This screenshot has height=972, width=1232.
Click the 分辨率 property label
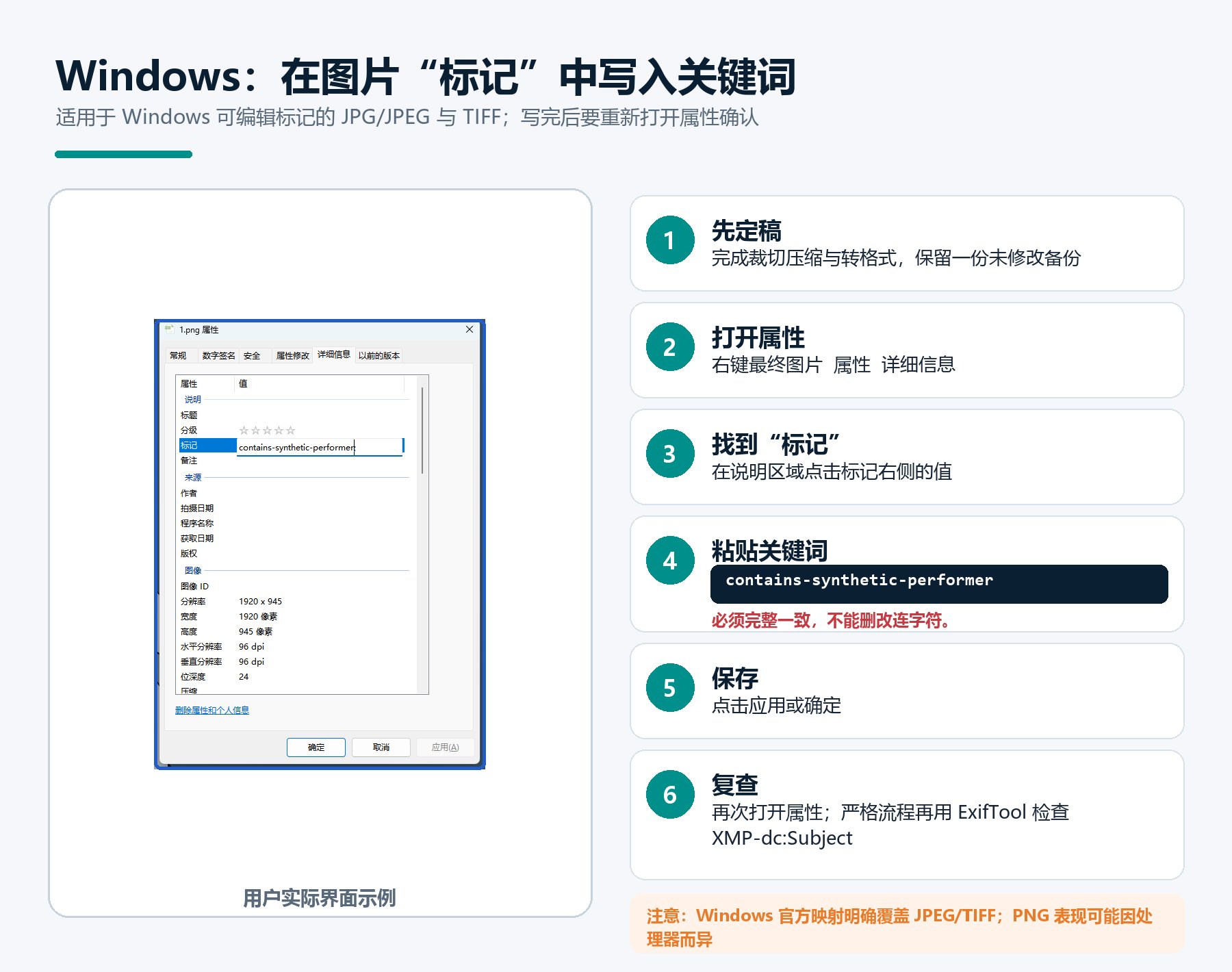pyautogui.click(x=193, y=602)
